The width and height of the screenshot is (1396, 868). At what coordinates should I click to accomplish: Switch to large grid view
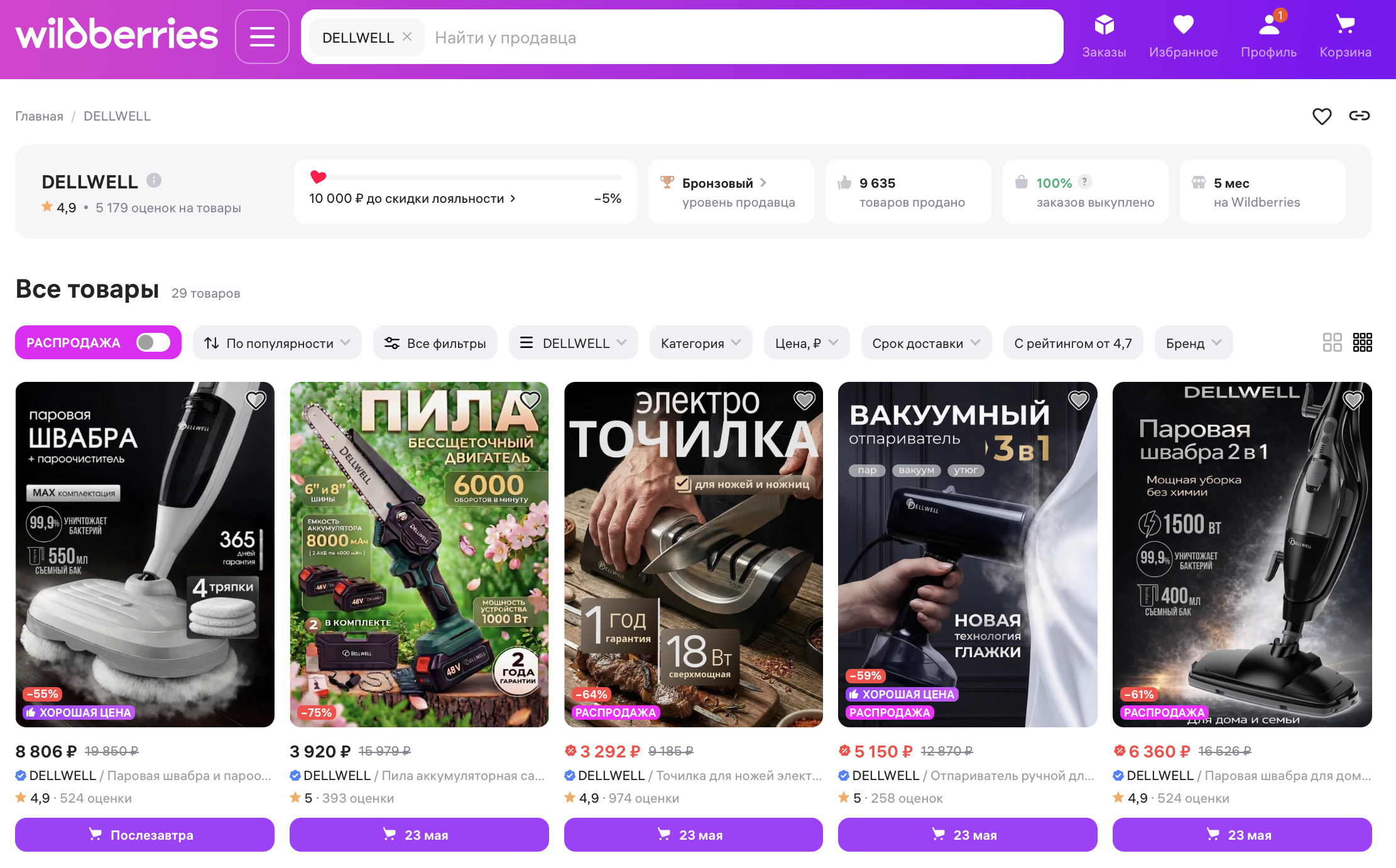1332,342
